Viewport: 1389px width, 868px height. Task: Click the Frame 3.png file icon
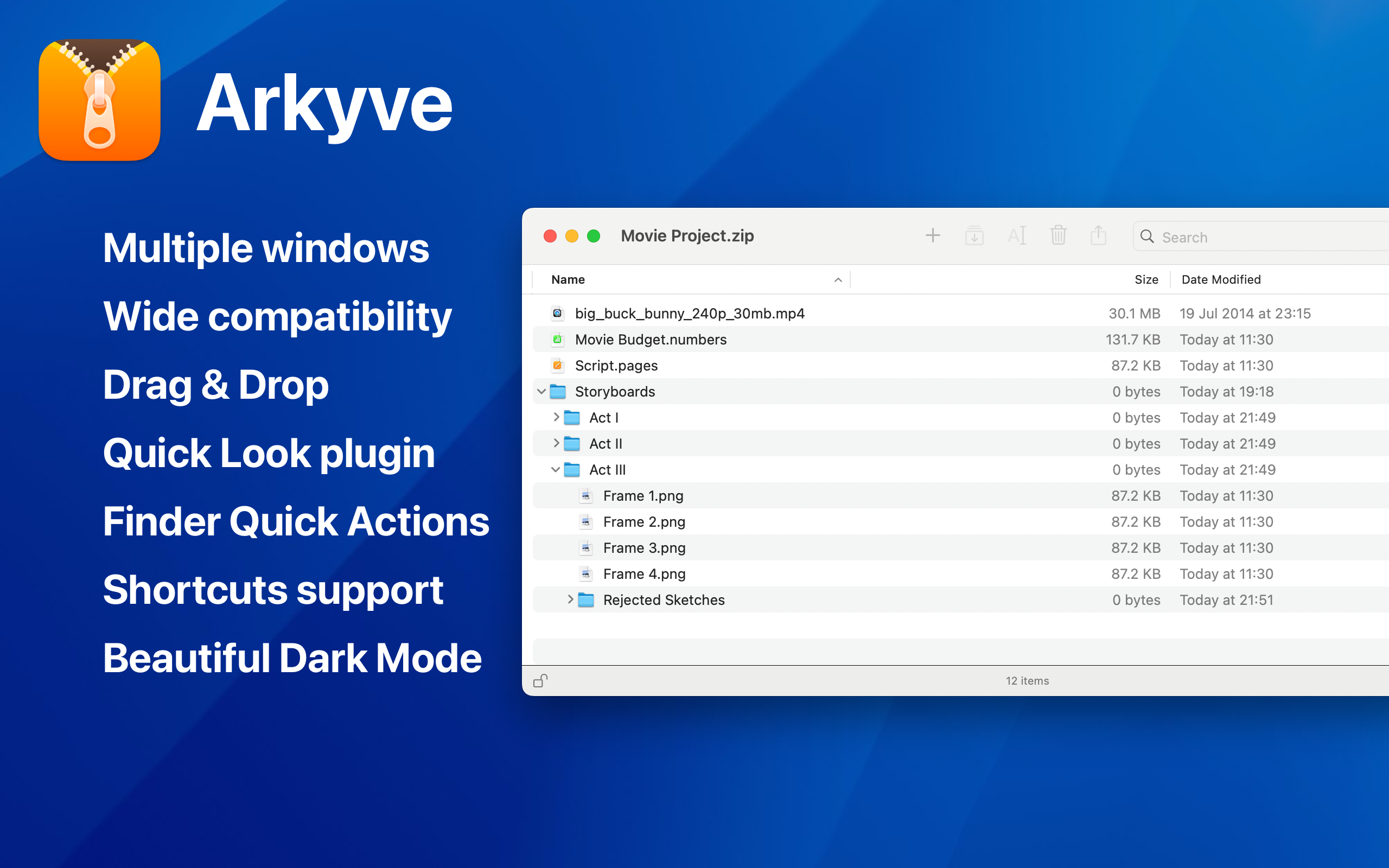tap(585, 548)
